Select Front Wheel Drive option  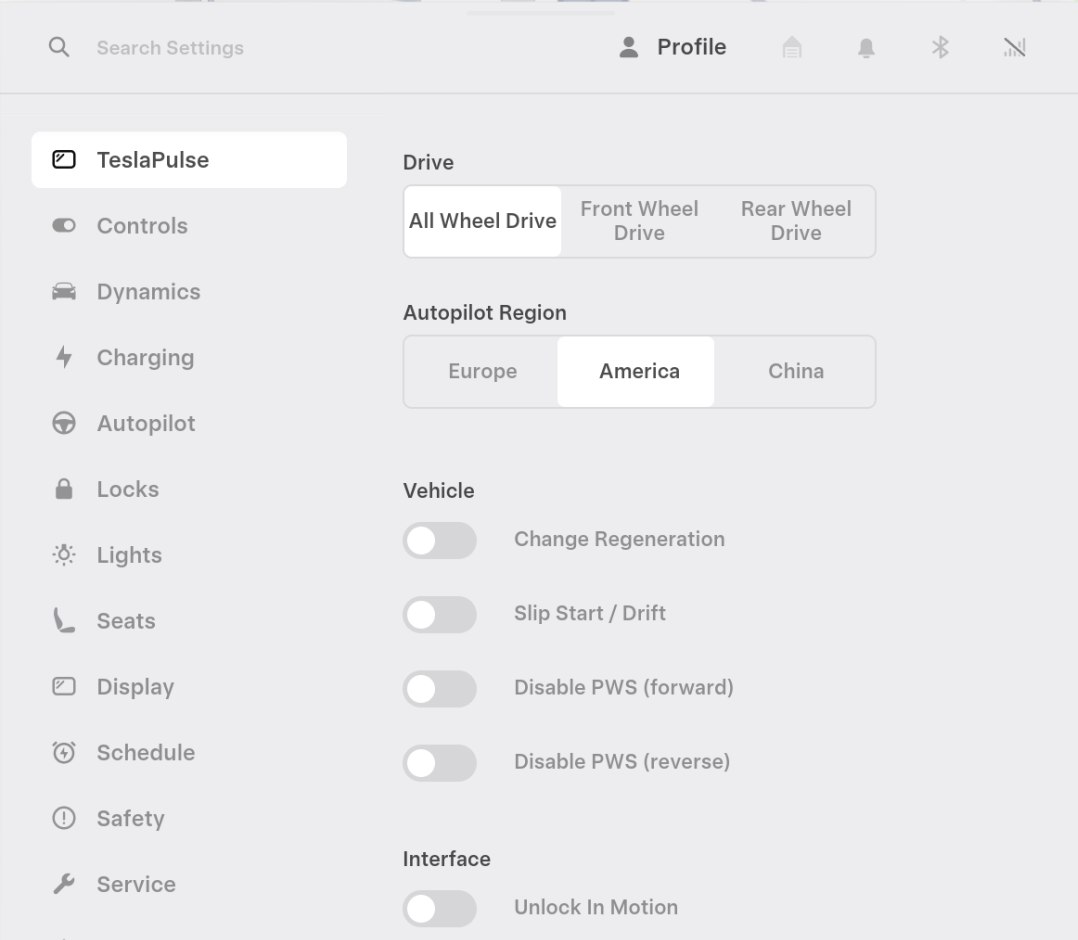[x=639, y=221]
